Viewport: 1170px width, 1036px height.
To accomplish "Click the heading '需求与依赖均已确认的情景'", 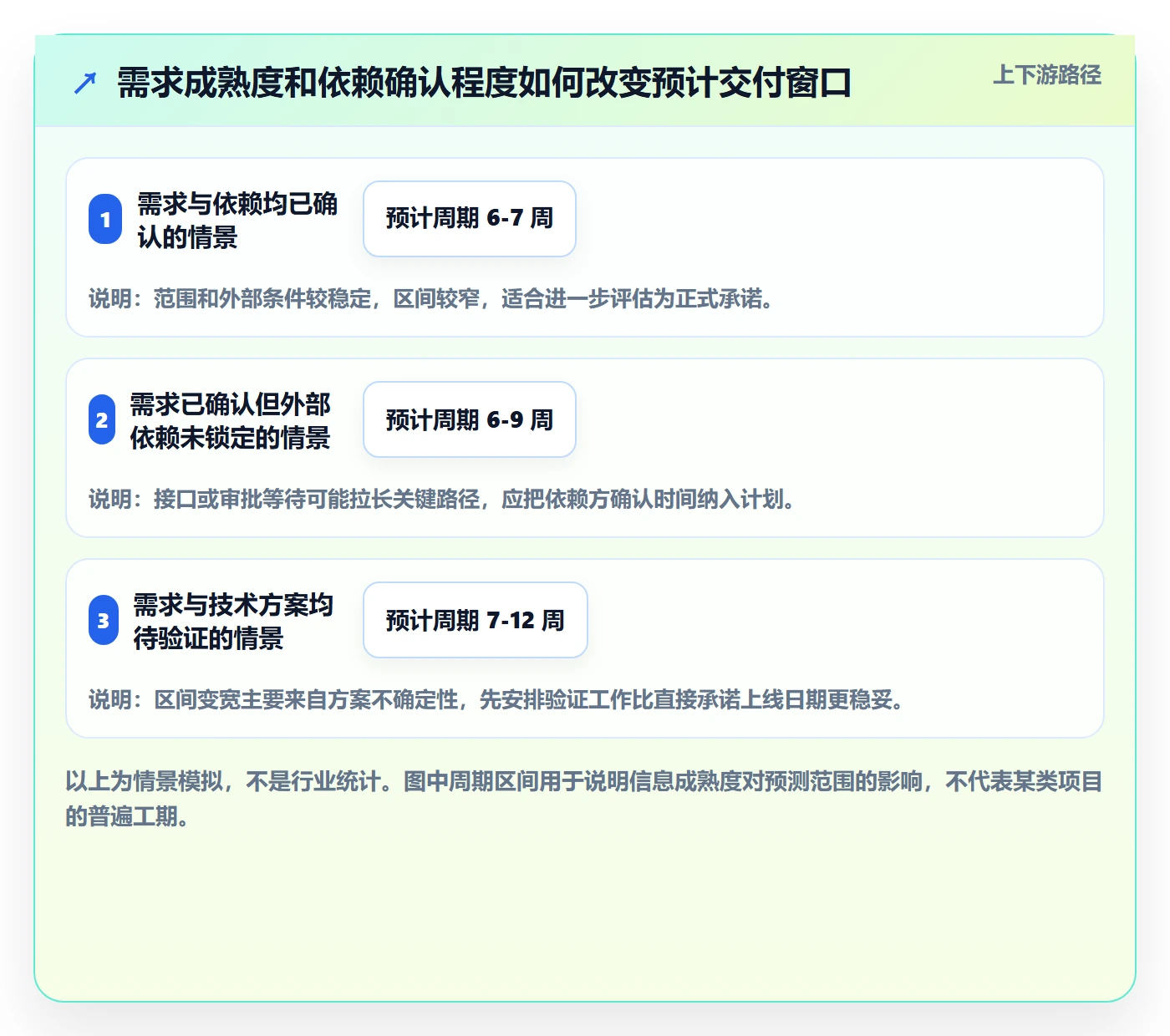I will (237, 220).
